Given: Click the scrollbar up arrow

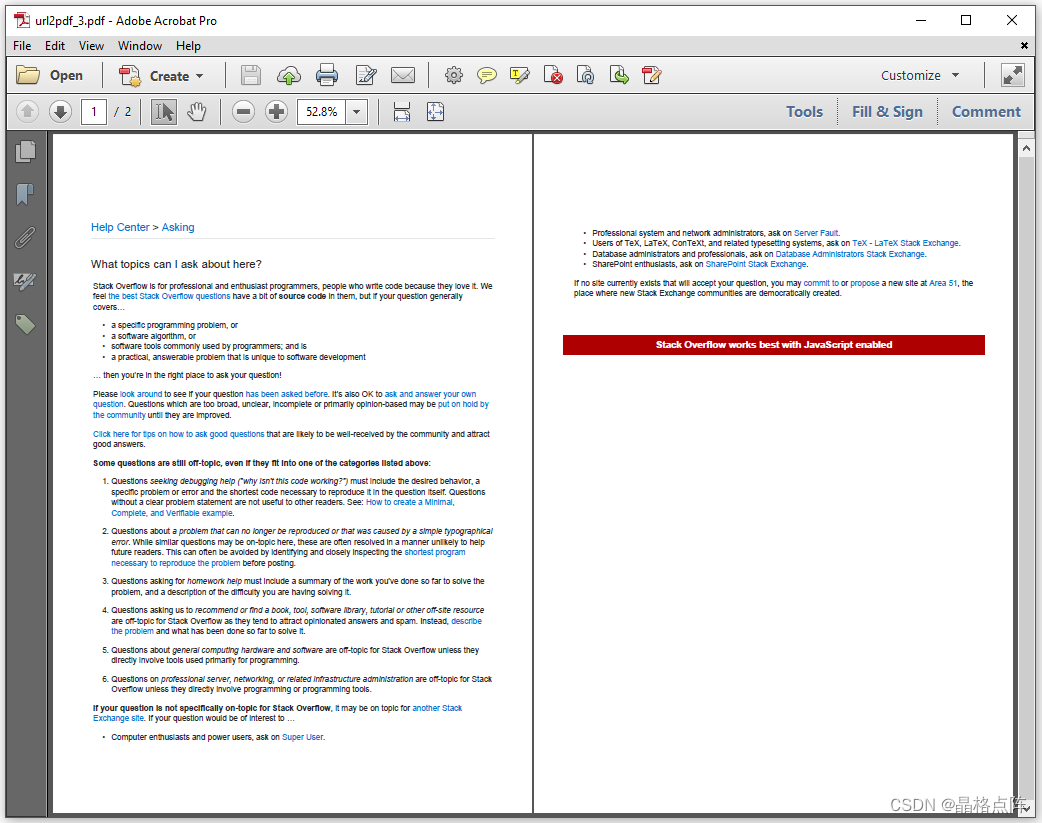Looking at the screenshot, I should [x=1026, y=149].
